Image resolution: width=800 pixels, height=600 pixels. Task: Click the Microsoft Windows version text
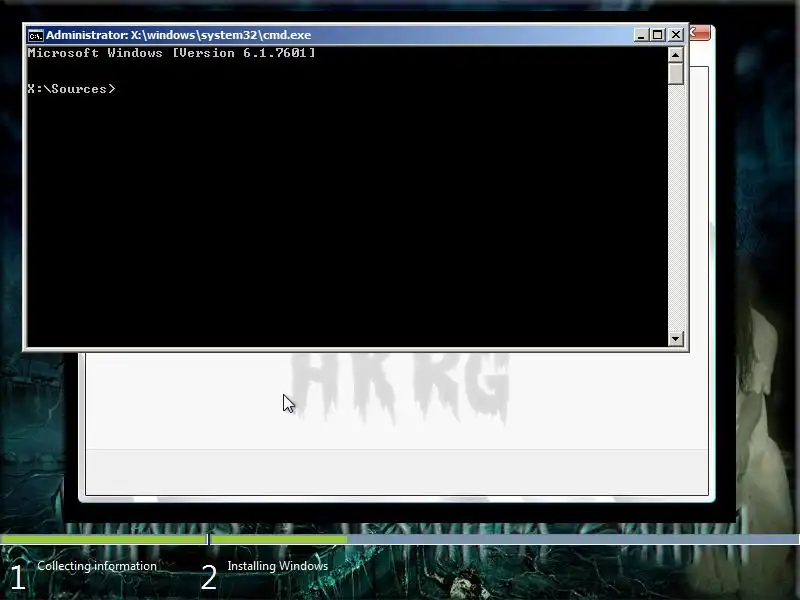point(171,53)
